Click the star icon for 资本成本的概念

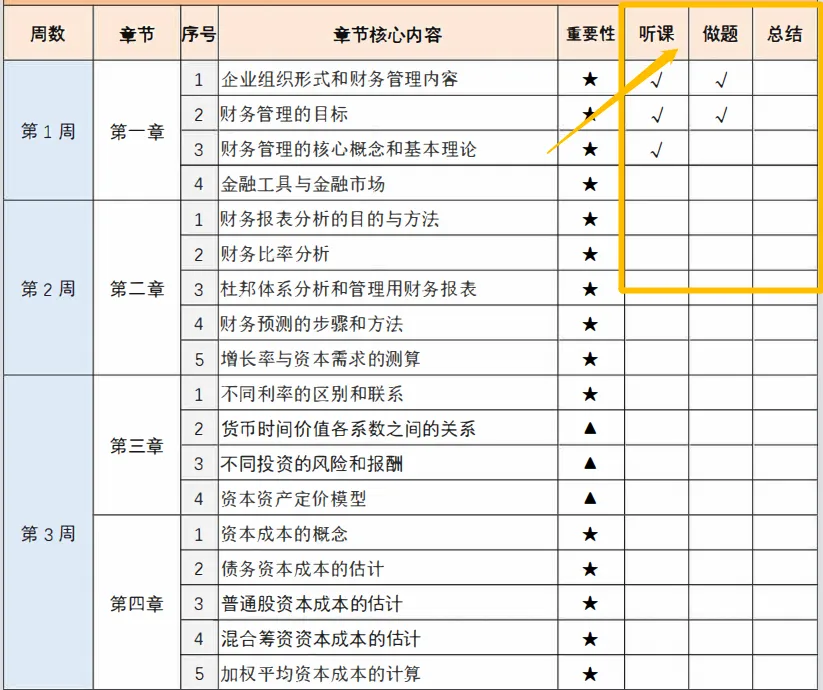[x=590, y=534]
